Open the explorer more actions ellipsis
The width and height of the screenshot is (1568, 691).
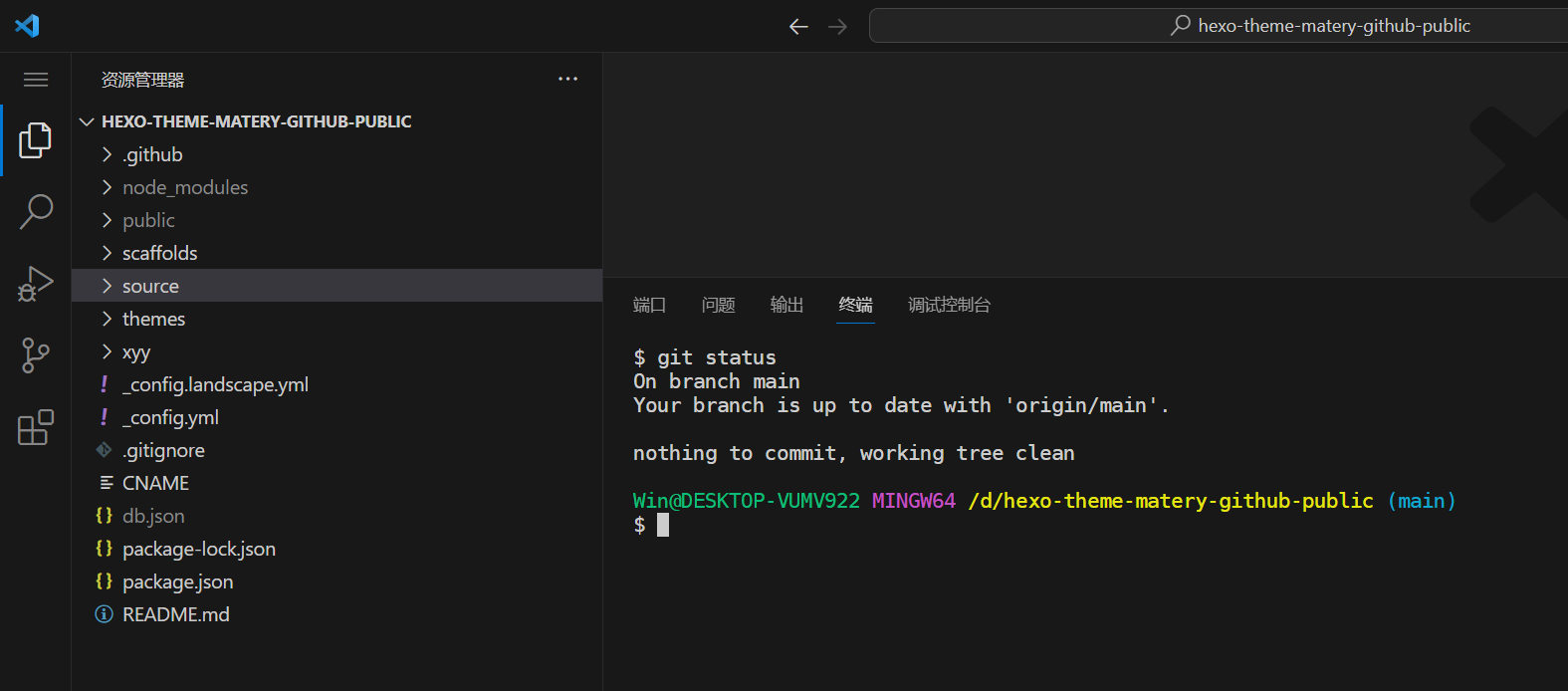pos(567,79)
